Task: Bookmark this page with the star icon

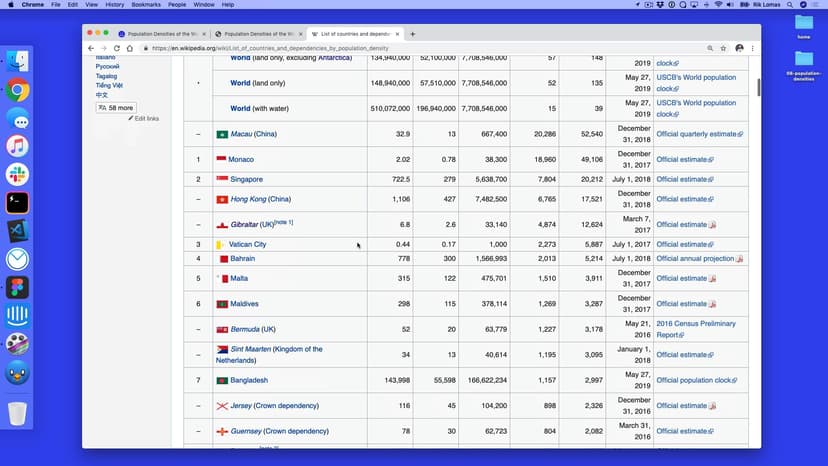Action: click(723, 48)
